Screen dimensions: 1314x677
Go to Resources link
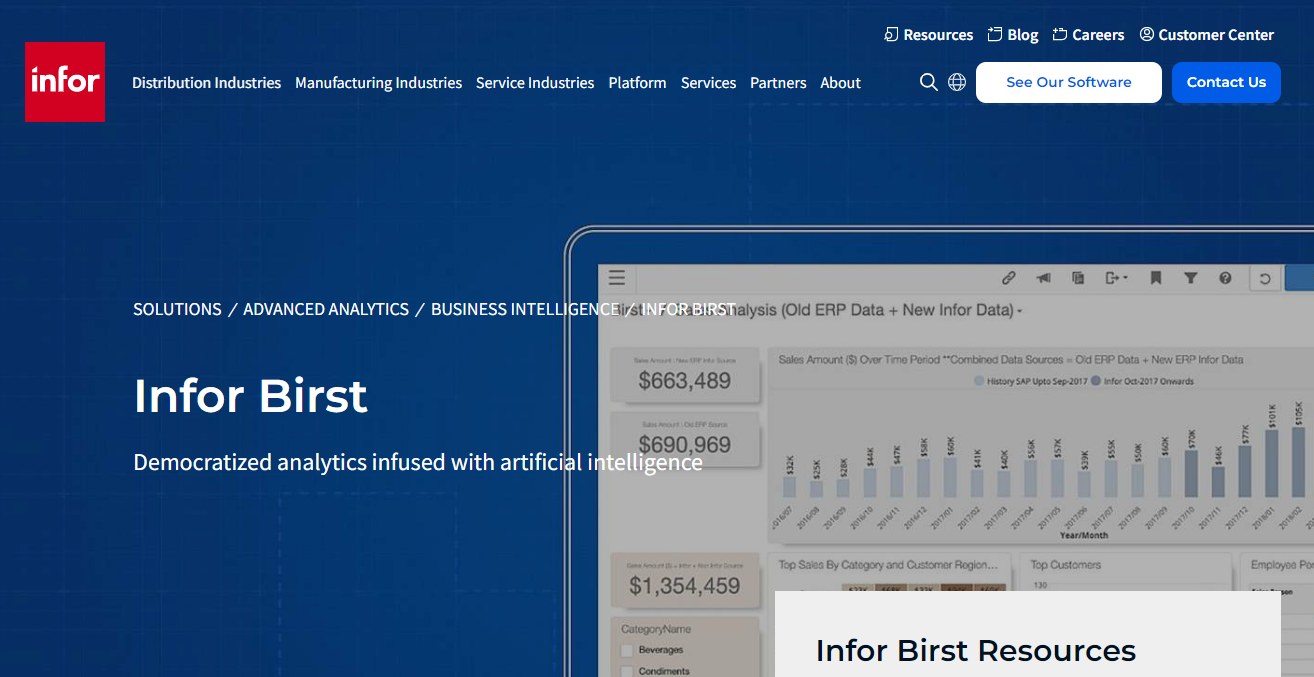pyautogui.click(x=929, y=35)
